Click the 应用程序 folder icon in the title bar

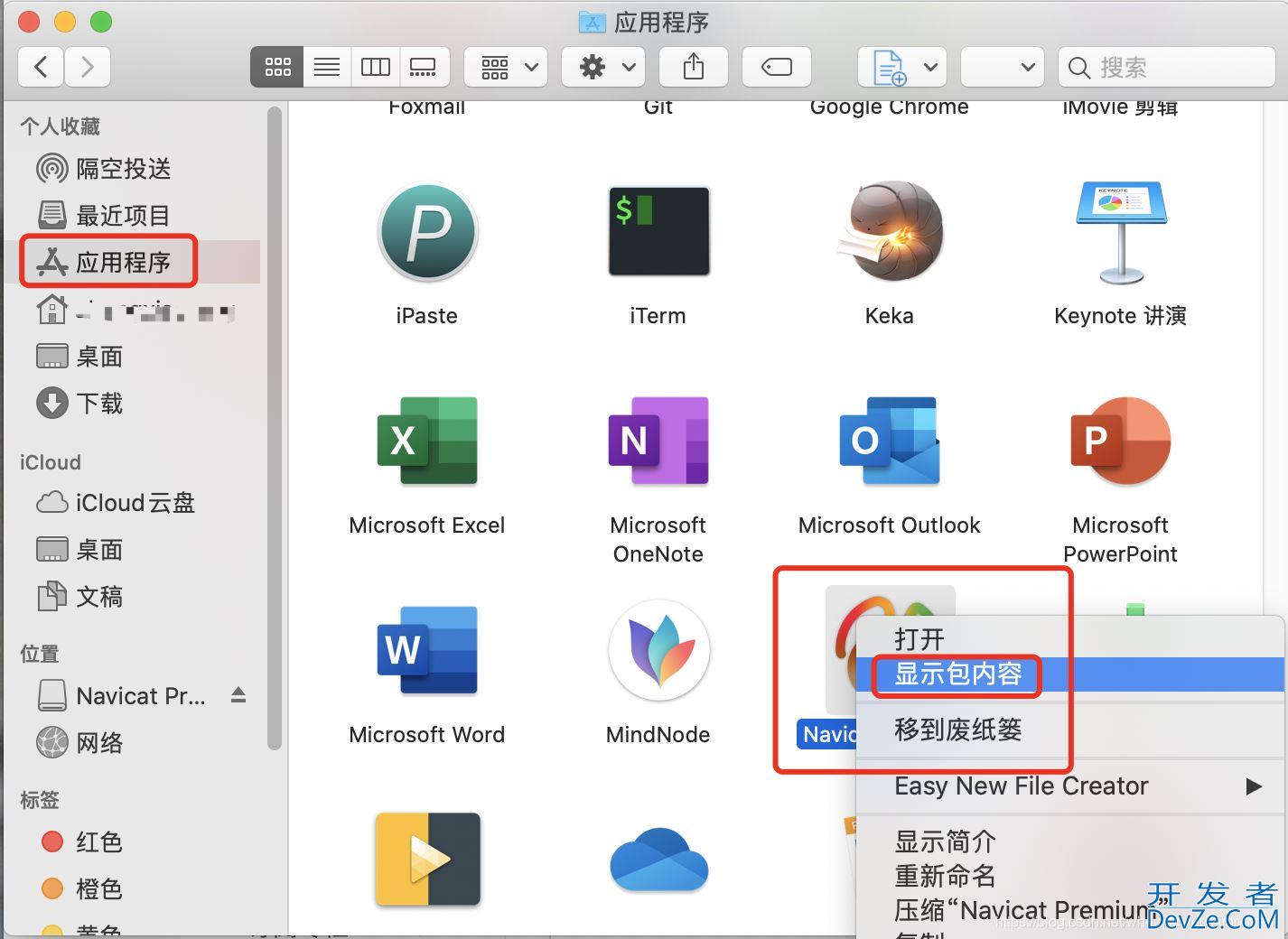[592, 22]
